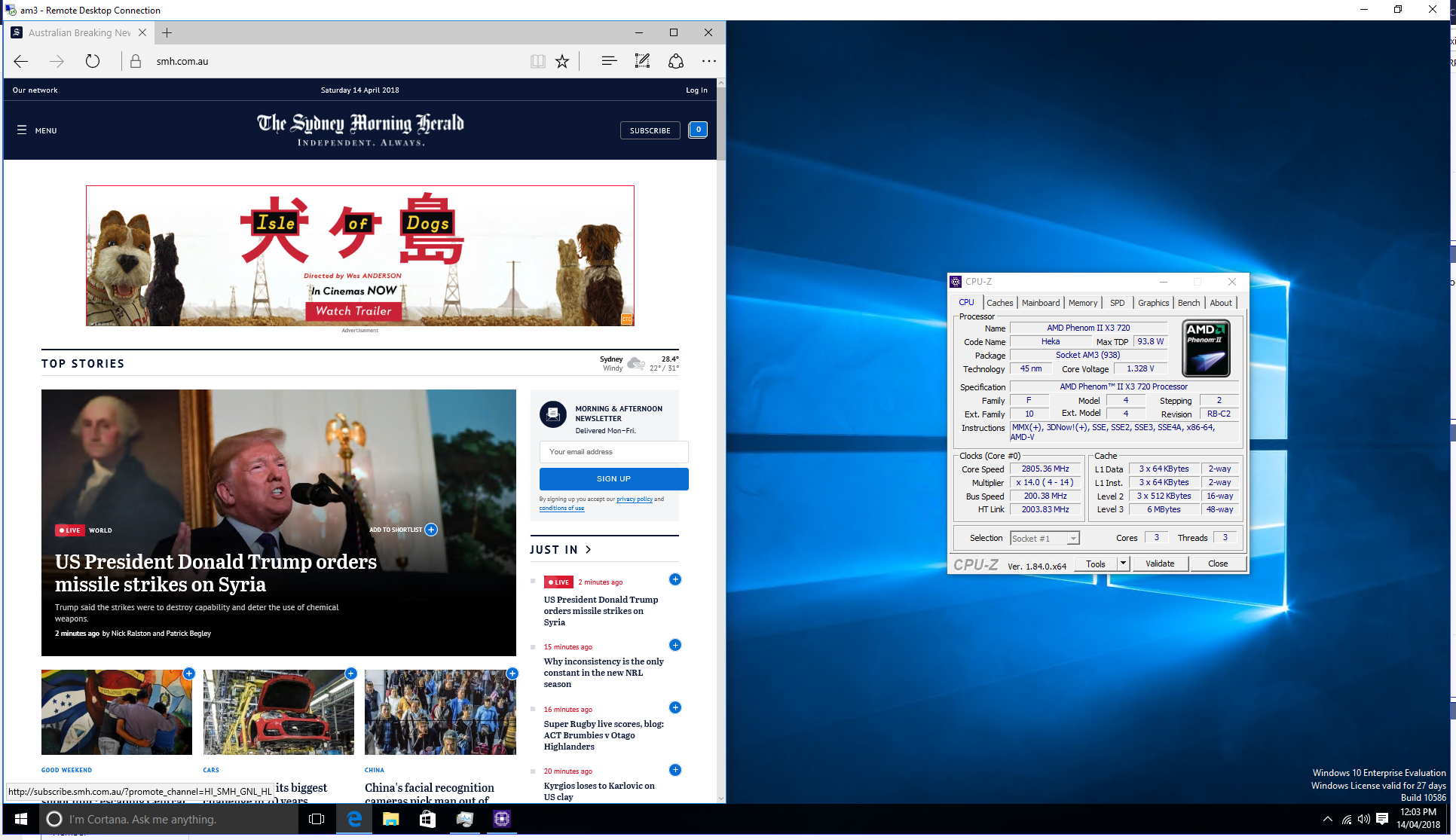
Task: Open Reading view icon in Edge
Action: [x=537, y=61]
